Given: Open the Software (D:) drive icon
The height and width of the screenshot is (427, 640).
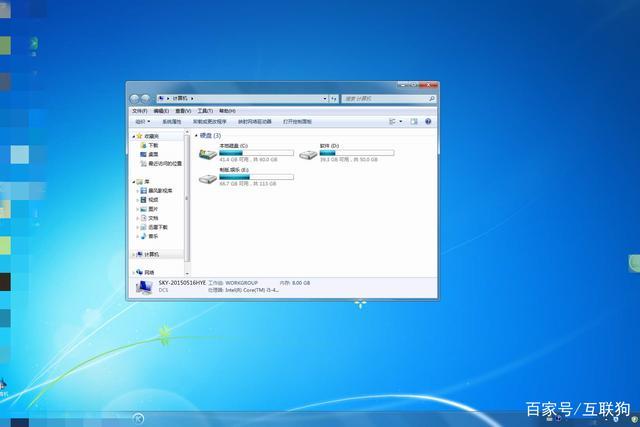Looking at the screenshot, I should click(308, 153).
